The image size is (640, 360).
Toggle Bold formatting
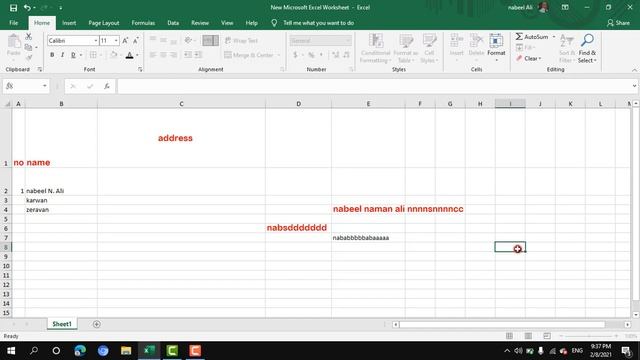(52, 55)
